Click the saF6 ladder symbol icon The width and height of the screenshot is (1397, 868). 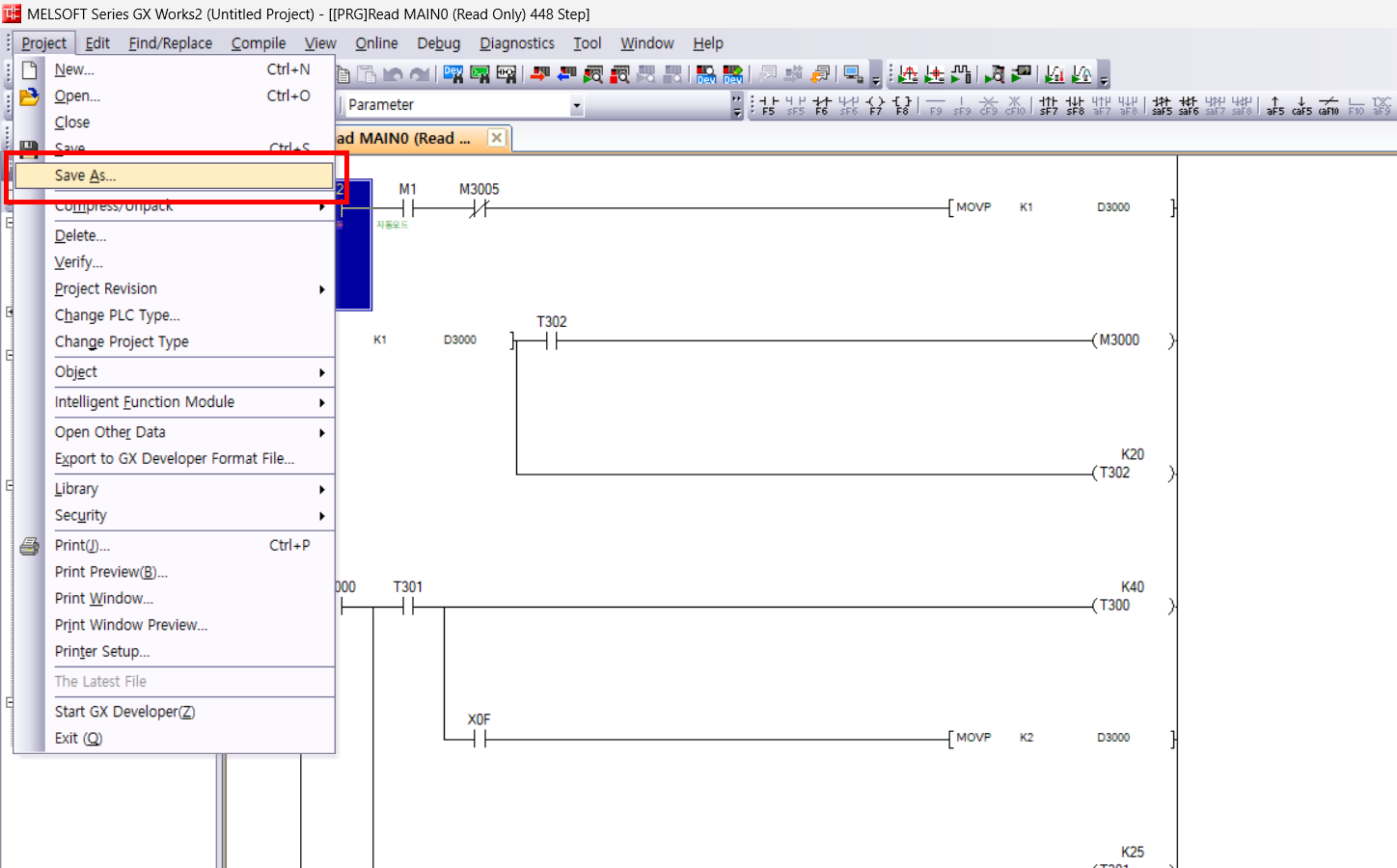1189,105
